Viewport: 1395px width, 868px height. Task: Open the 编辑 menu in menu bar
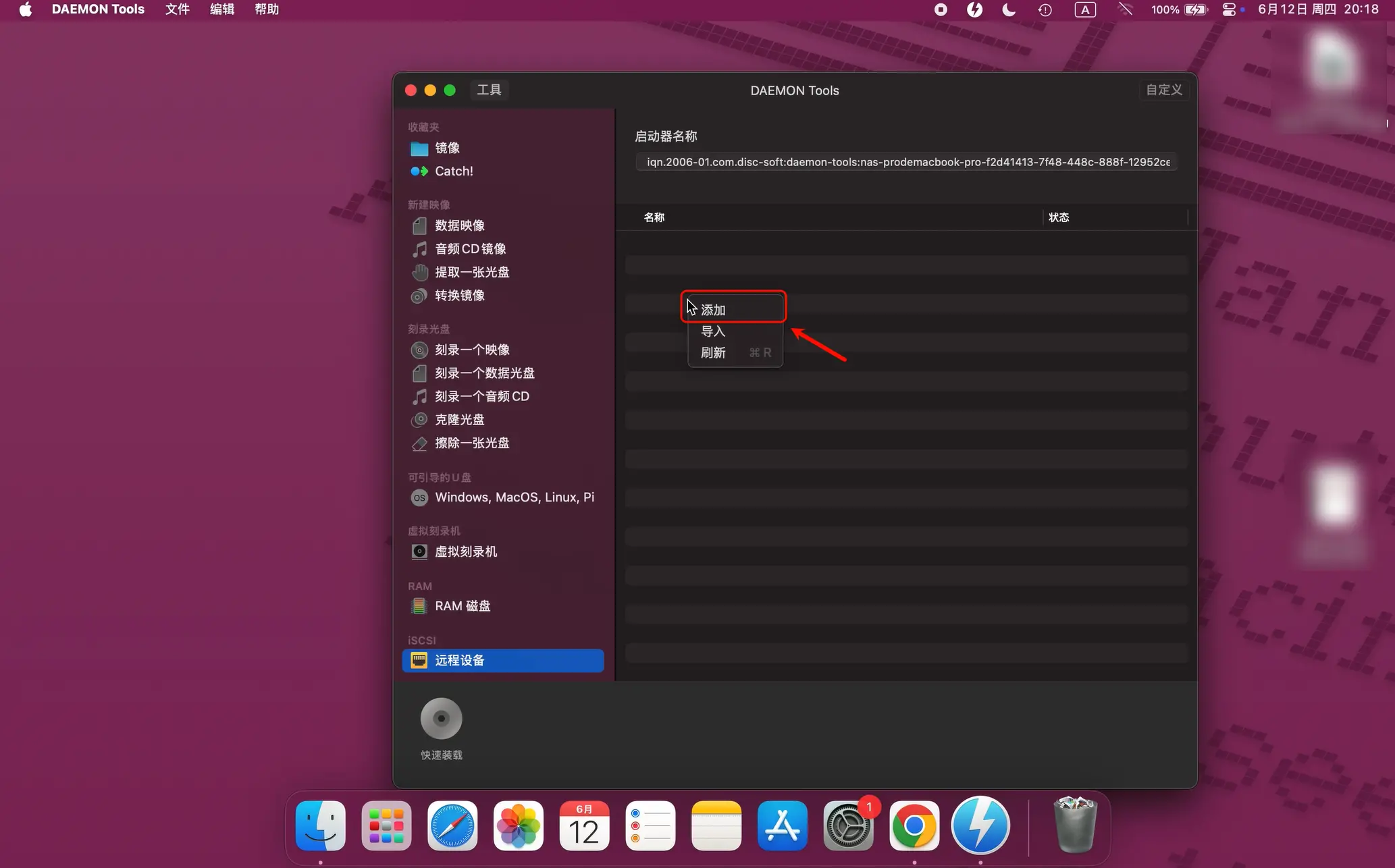[222, 9]
